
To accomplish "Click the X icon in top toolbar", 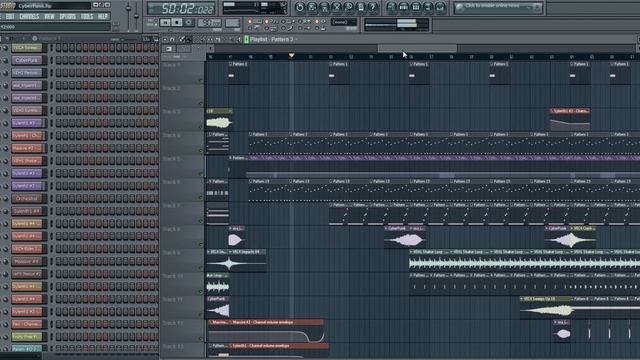I will tap(336, 7).
